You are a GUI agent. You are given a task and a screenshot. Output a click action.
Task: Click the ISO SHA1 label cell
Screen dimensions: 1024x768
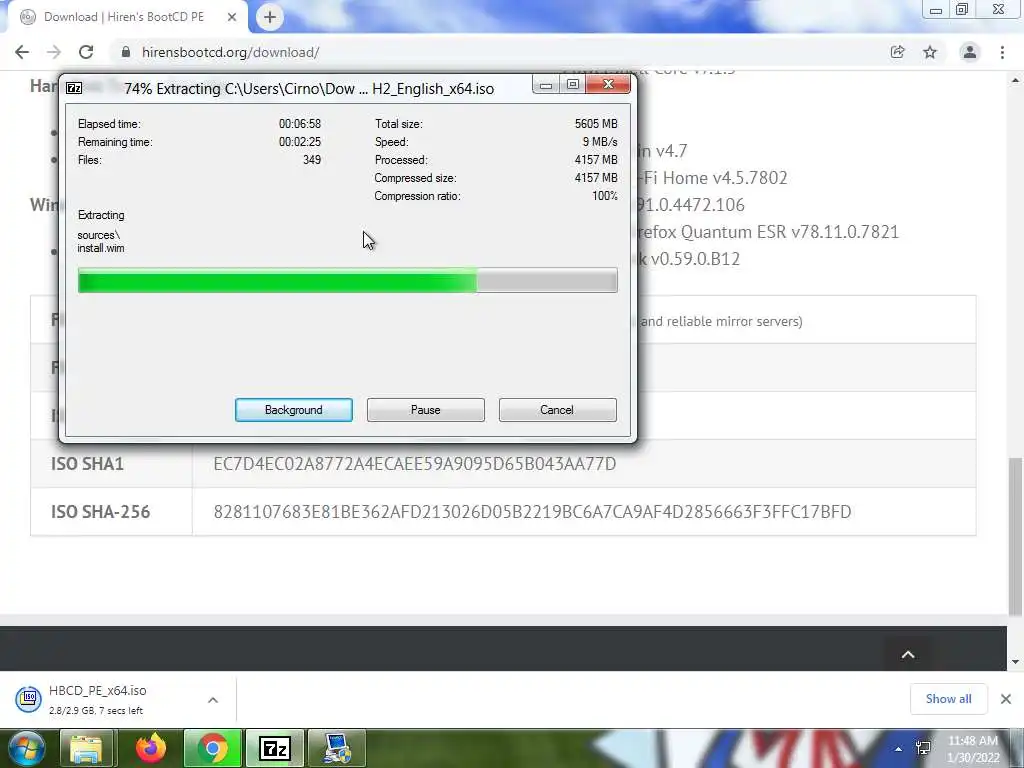click(x=111, y=464)
